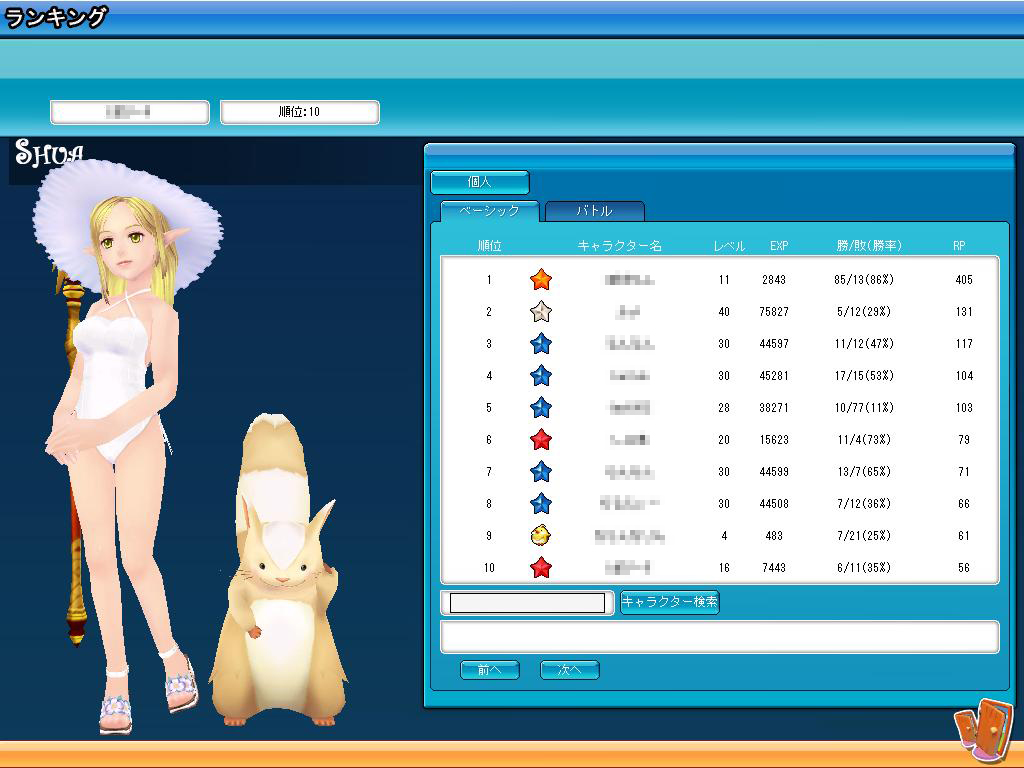Go to next page with 次へ
The image size is (1024, 768).
click(569, 669)
